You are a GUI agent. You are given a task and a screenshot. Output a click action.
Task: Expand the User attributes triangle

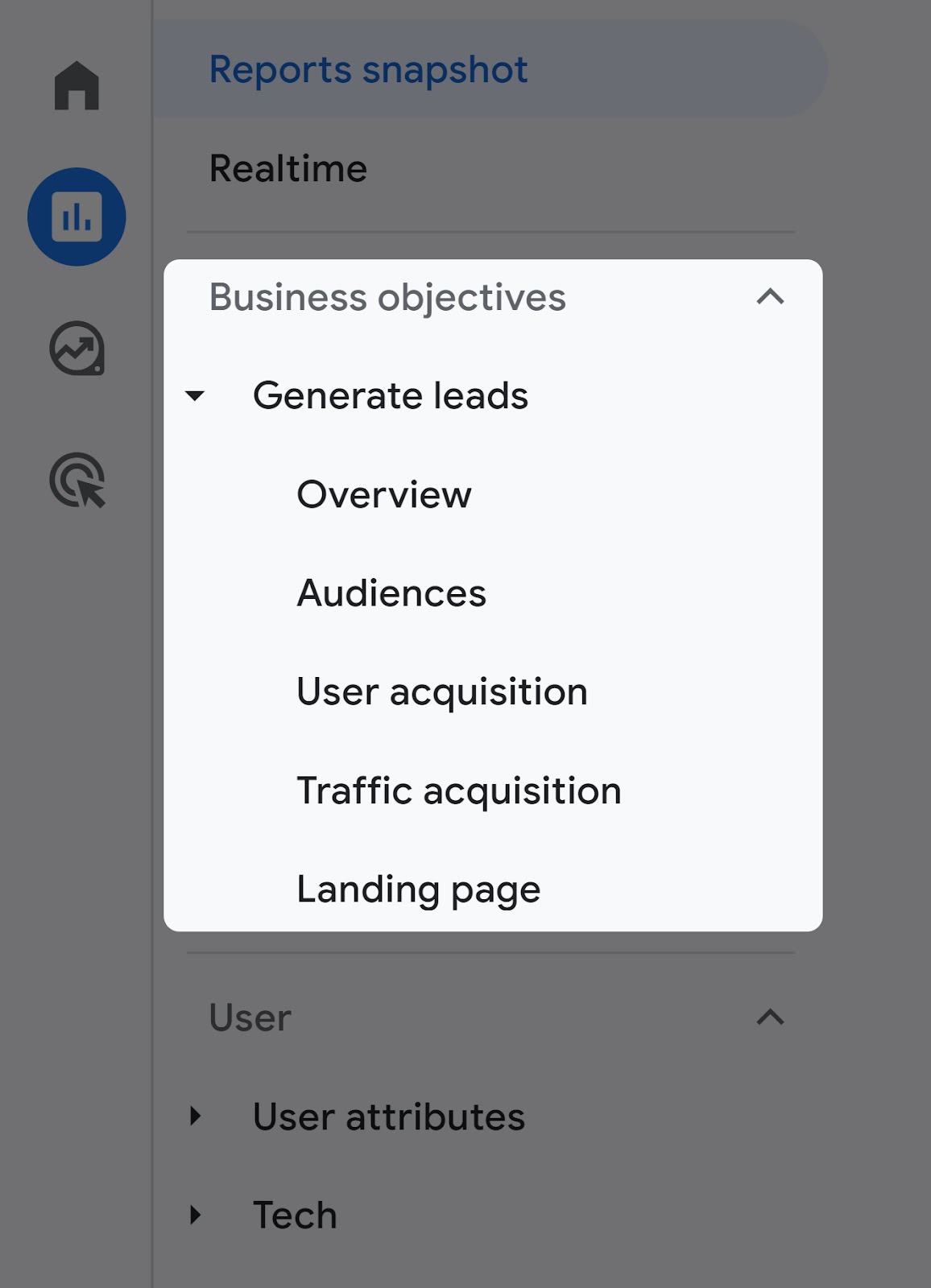point(195,1116)
